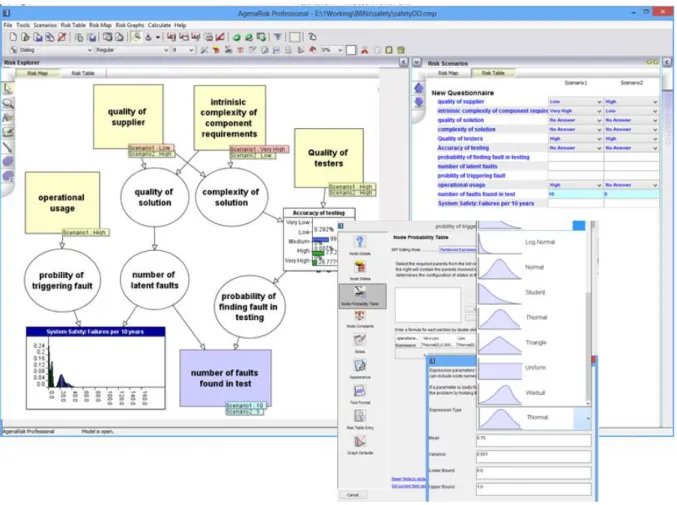The height and width of the screenshot is (505, 677).
Task: Choose Log Normal from the distribution list
Action: (x=532, y=242)
